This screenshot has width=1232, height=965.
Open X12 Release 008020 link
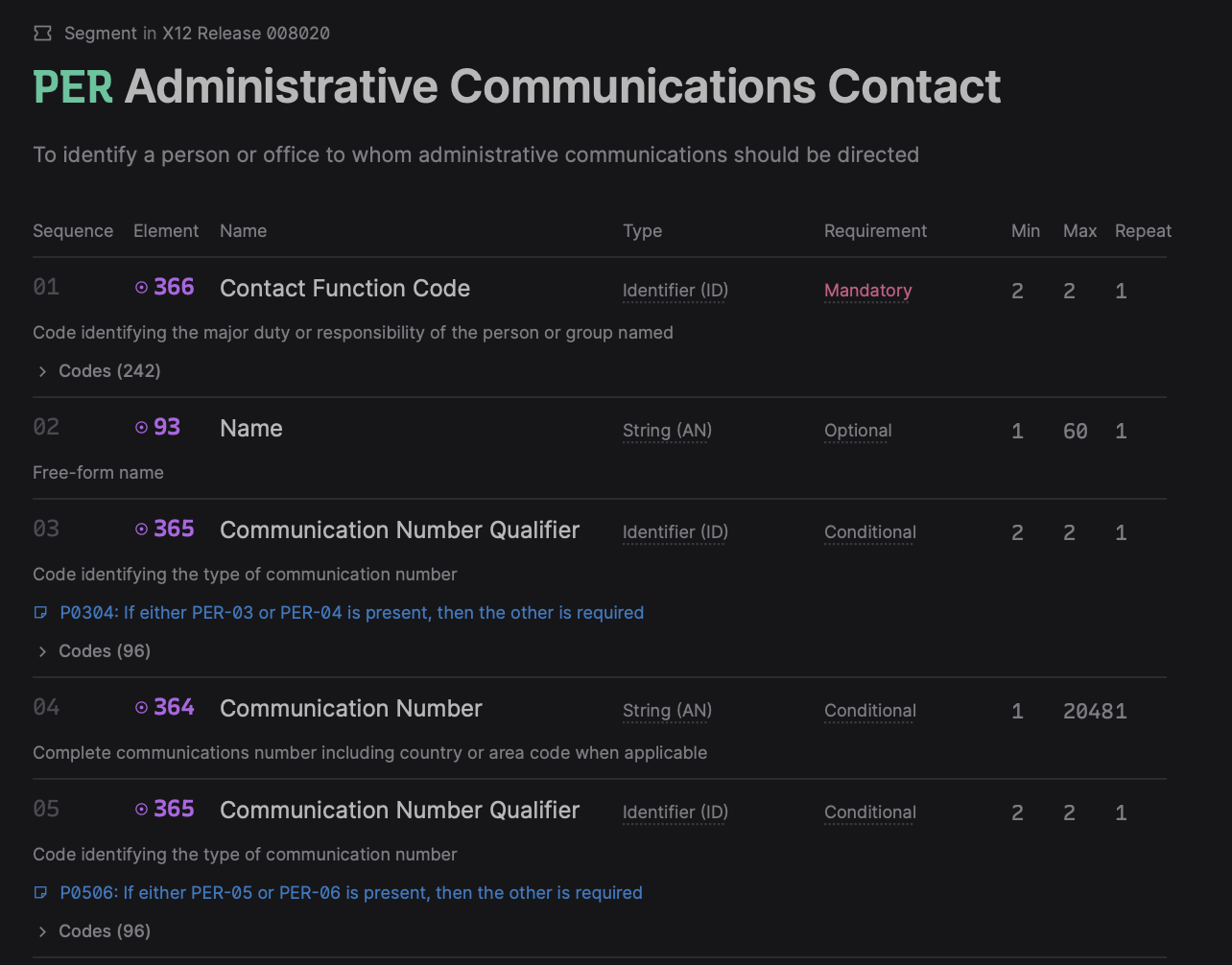(246, 34)
